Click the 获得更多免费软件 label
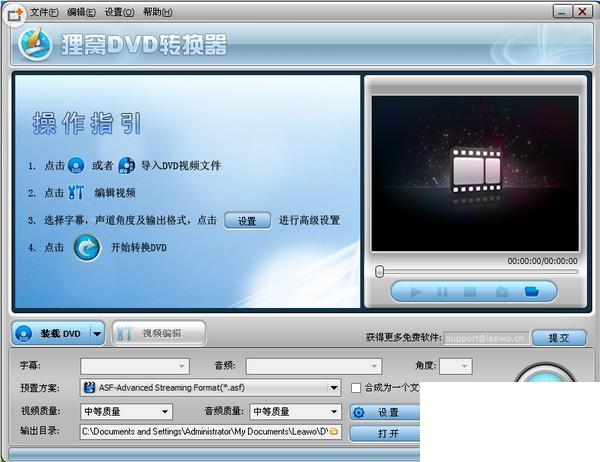 tap(403, 338)
